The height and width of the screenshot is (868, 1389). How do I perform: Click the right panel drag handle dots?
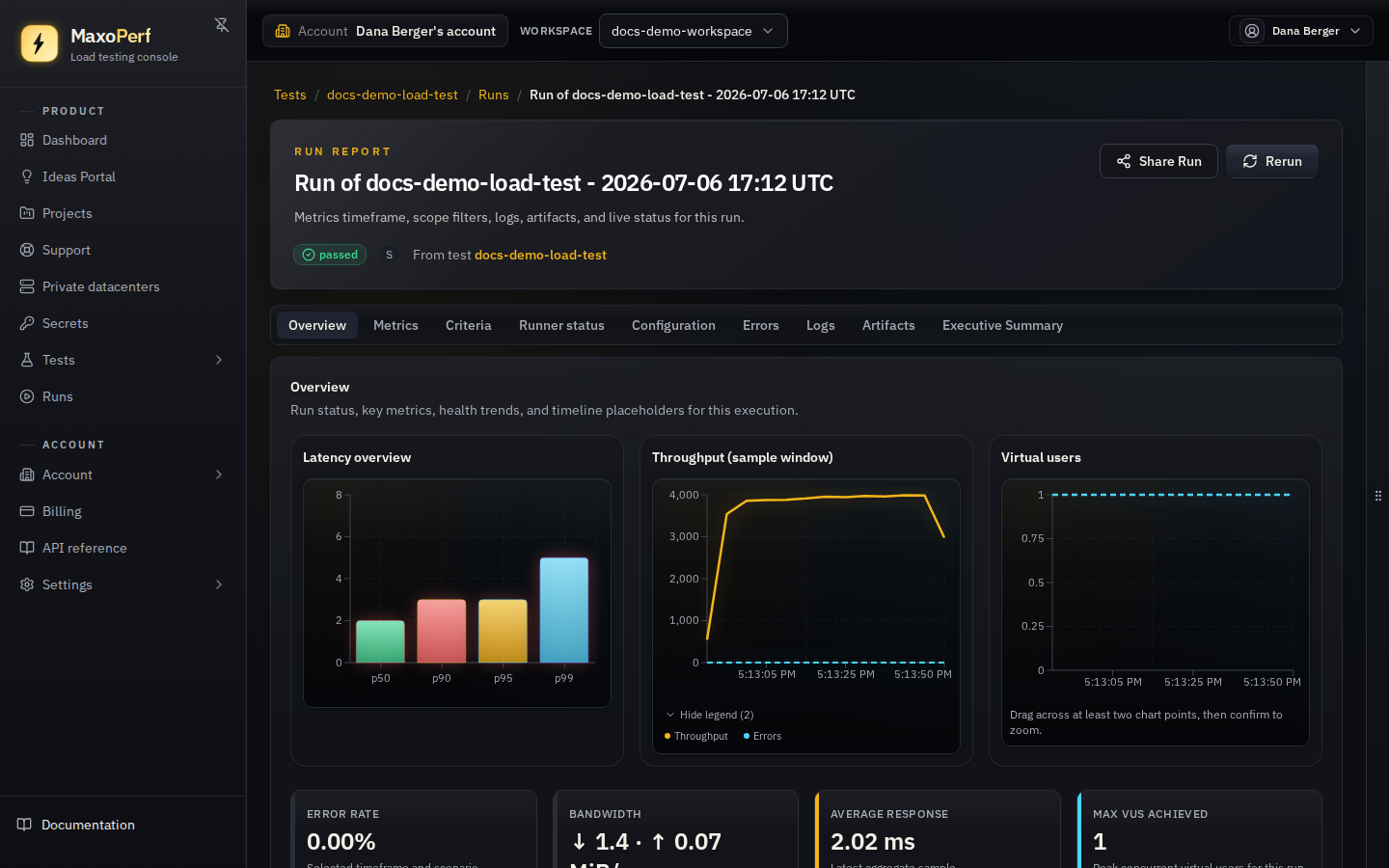coord(1378,496)
